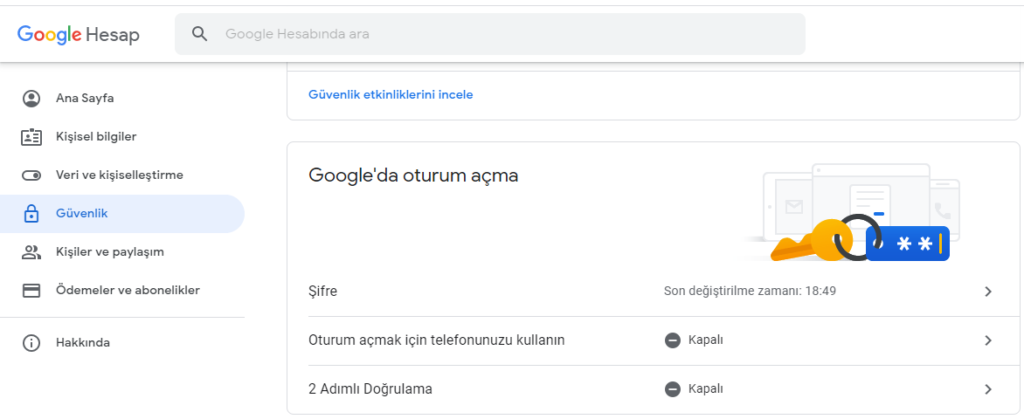This screenshot has width=1024, height=419.
Task: Click Kapalı status icon for 2 Adımlı Doğrulama
Action: (673, 390)
